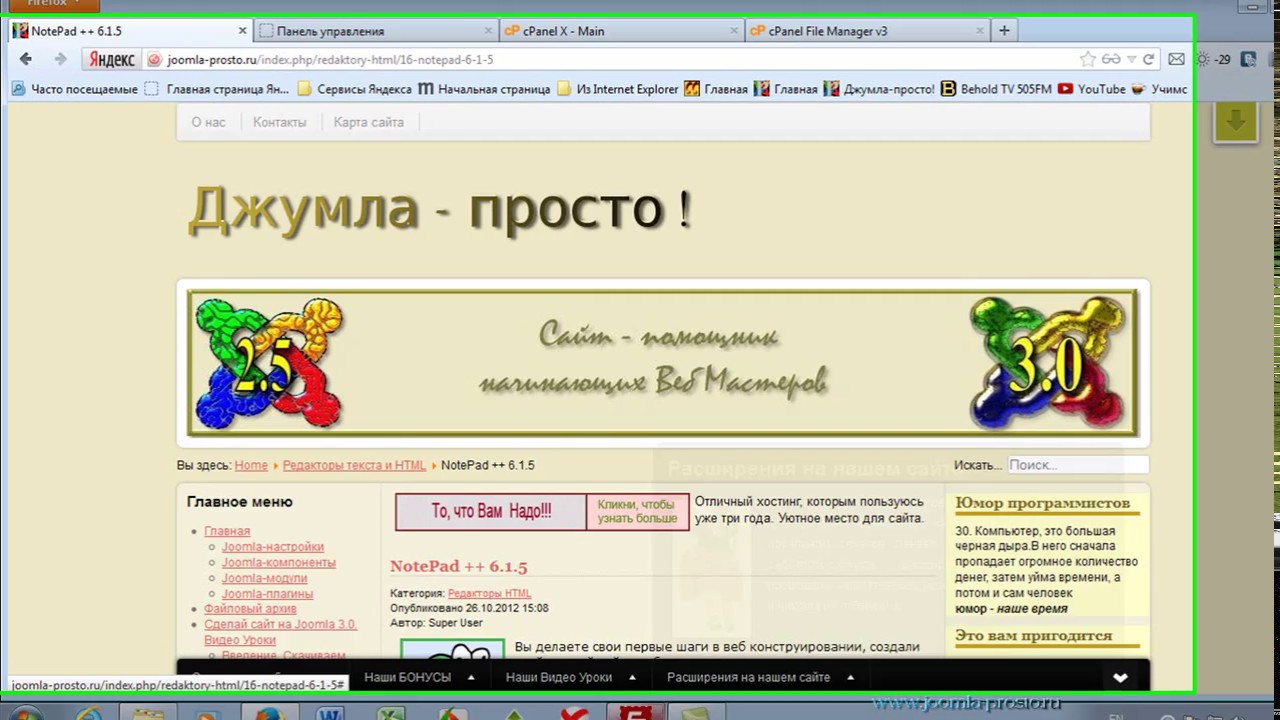Click the browser forward arrow
Screen dimensions: 1280x720
tap(60, 59)
